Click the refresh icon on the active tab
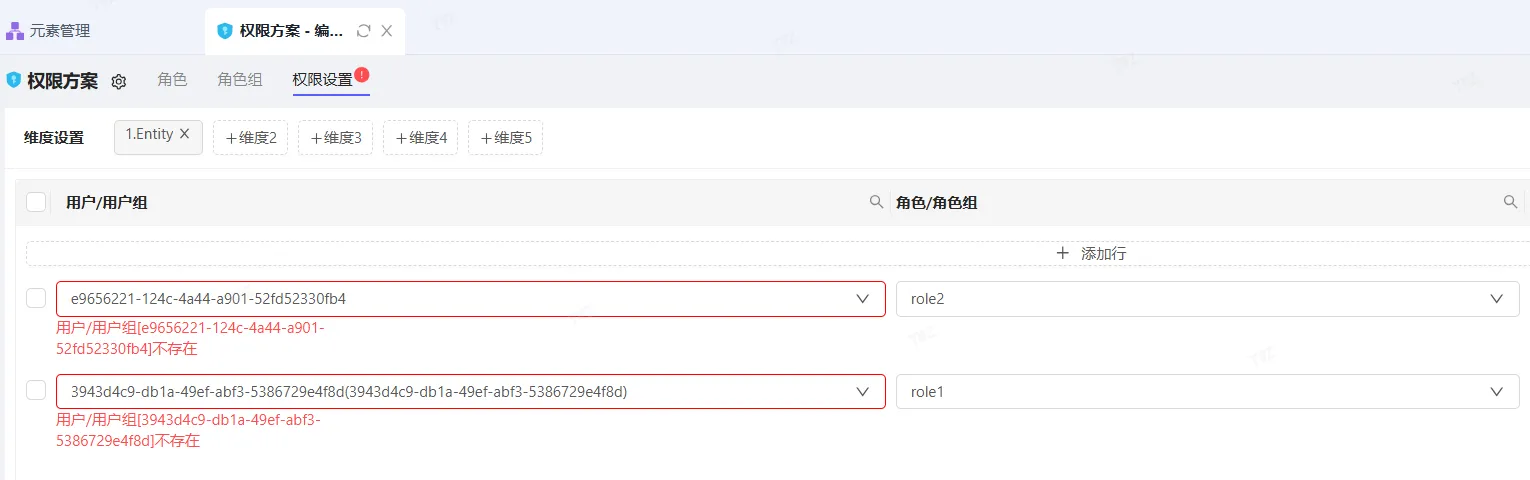 click(x=364, y=31)
